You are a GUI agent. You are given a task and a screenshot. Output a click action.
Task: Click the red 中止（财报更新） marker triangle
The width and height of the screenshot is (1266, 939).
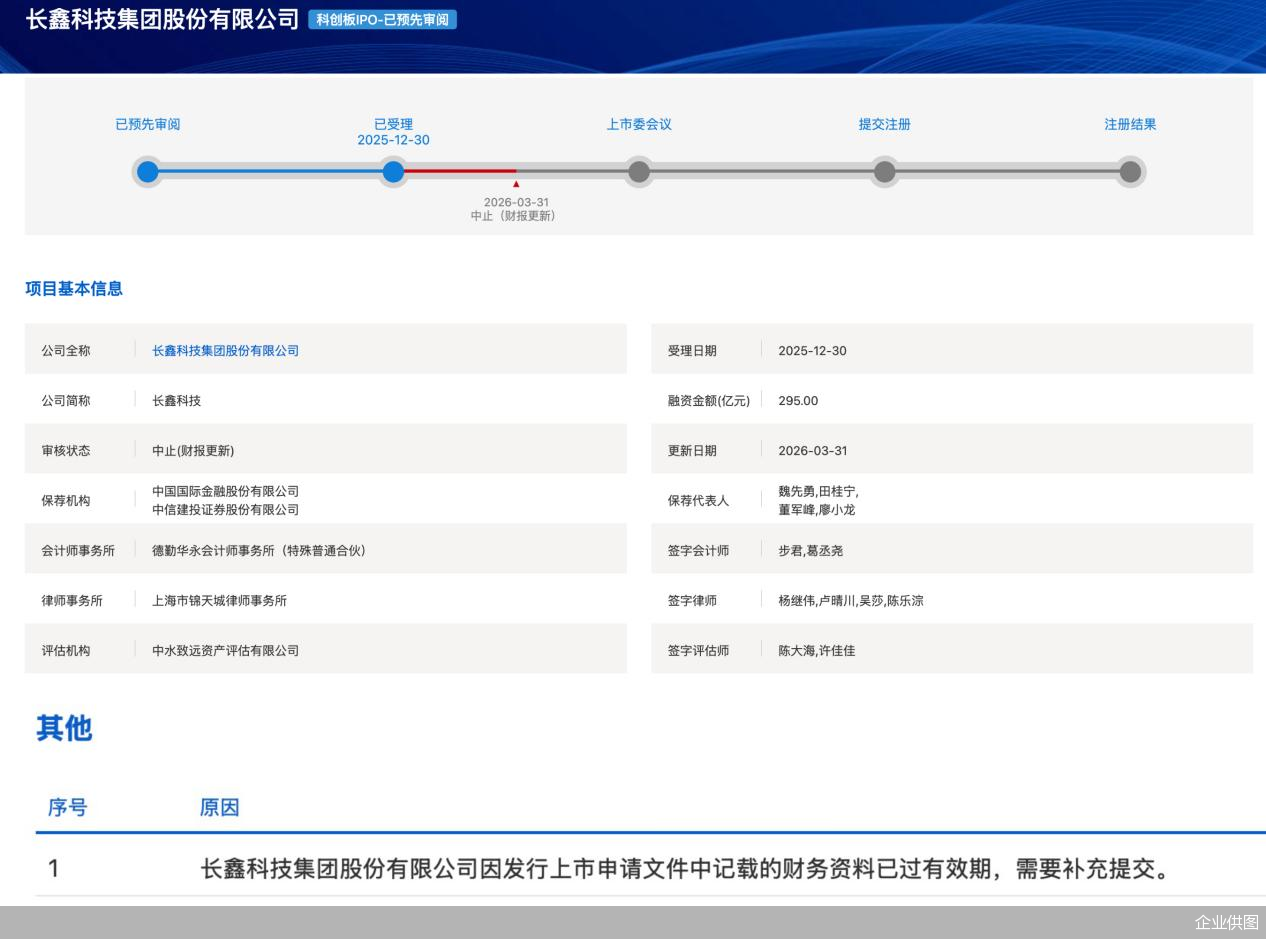[517, 183]
